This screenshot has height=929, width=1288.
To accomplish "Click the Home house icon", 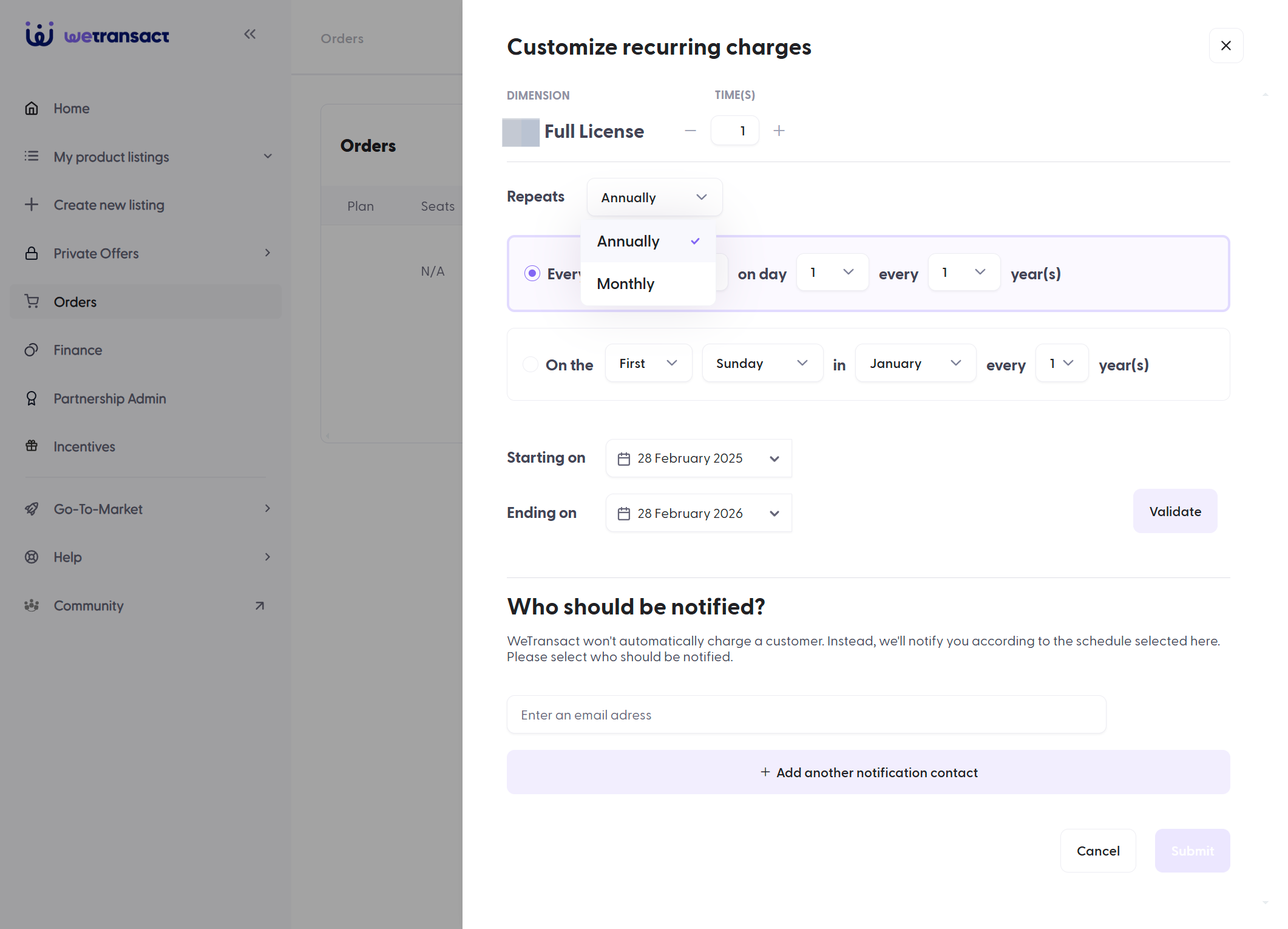I will coord(32,109).
